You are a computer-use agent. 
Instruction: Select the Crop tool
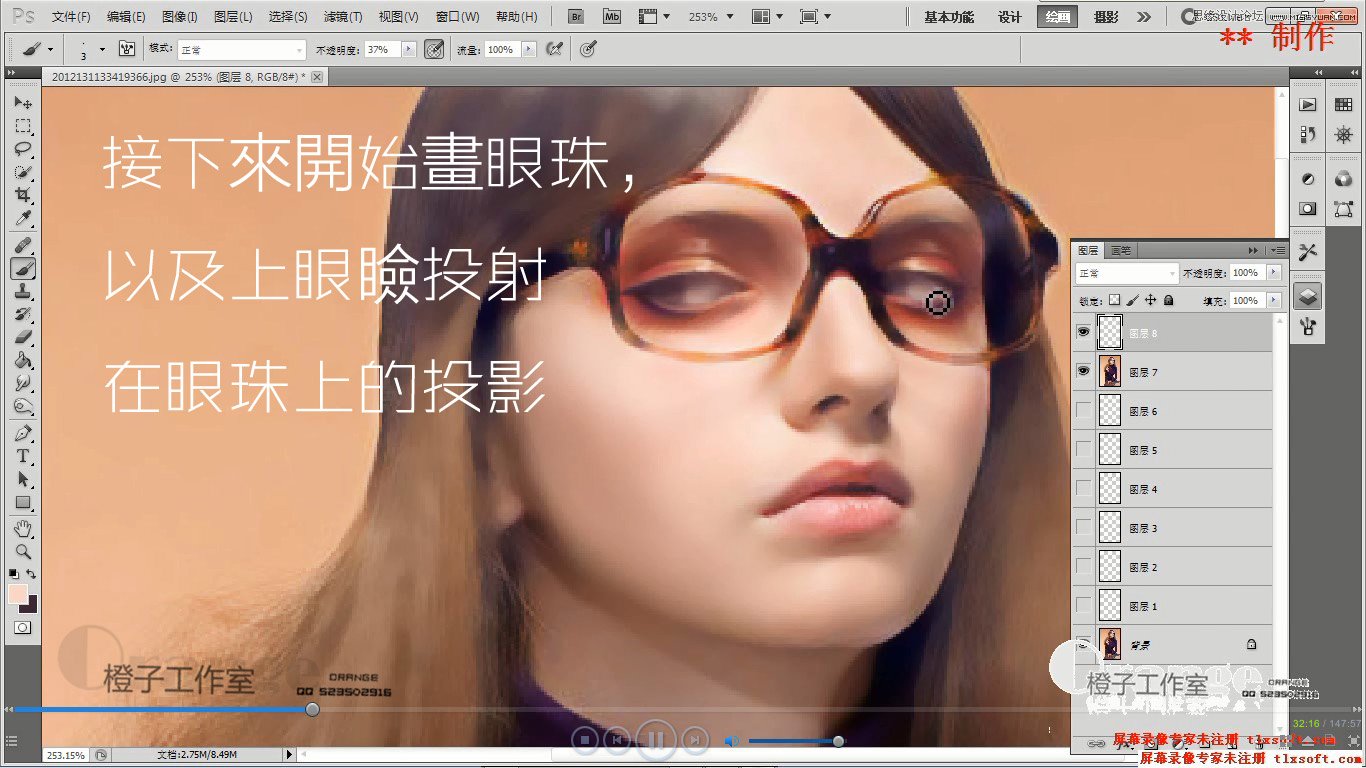[23, 195]
